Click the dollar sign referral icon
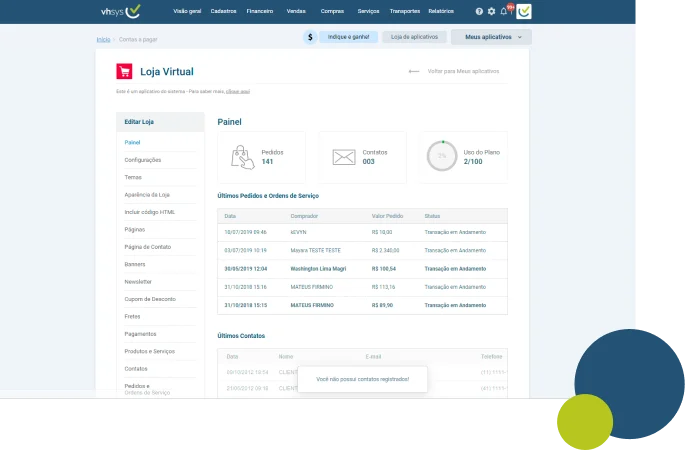The image size is (685, 450). coord(310,37)
